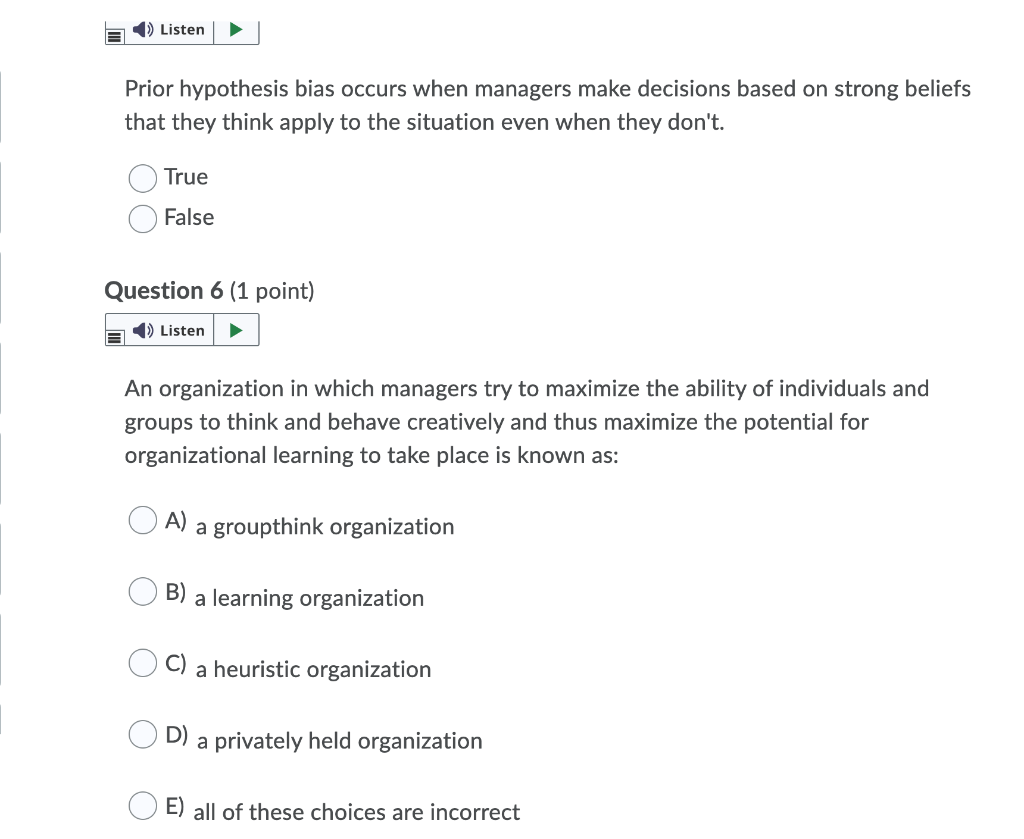
Task: Start audio playback for the prior hypothesis question
Action: 236,29
